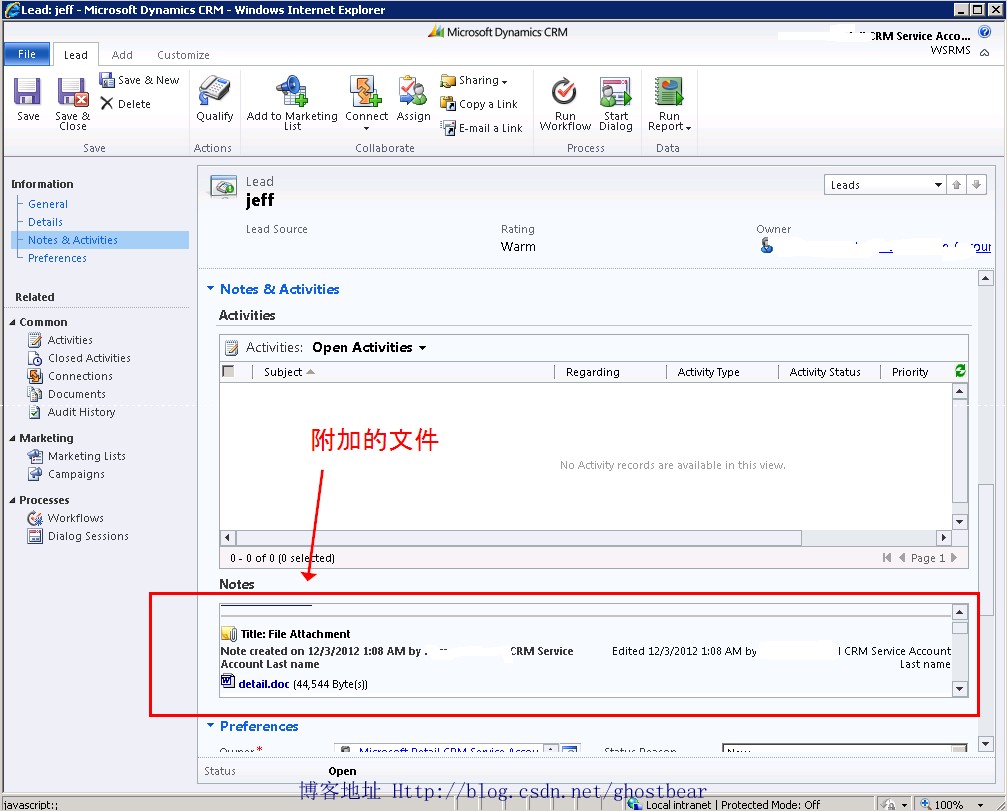Go to previous record arrow
Viewport: 1007px width, 811px height.
click(956, 185)
